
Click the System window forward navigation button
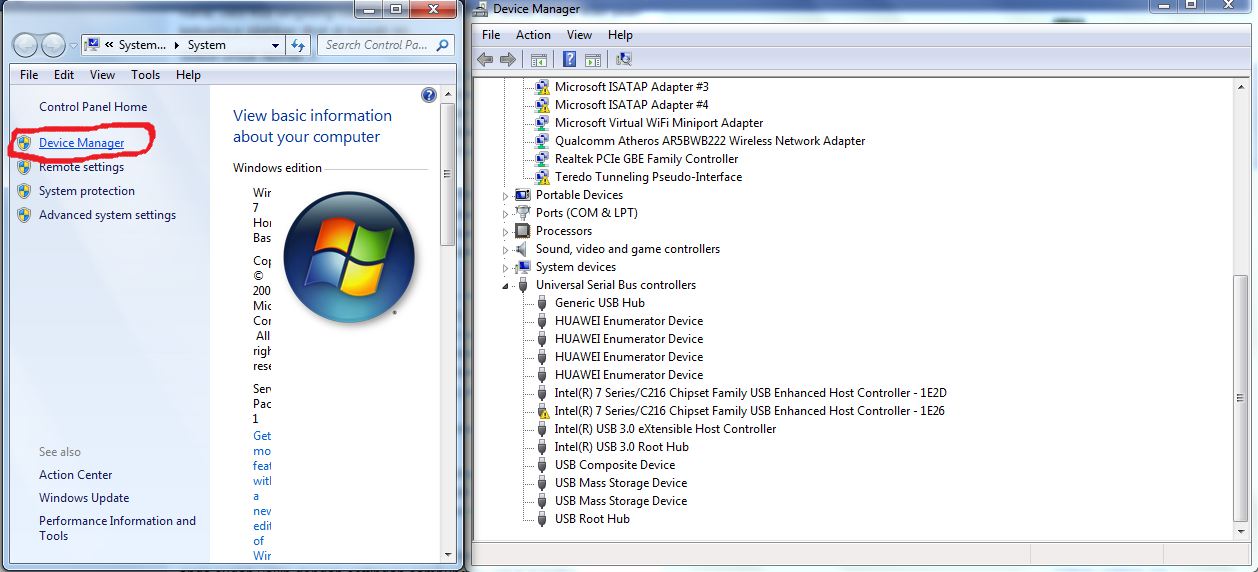(53, 45)
